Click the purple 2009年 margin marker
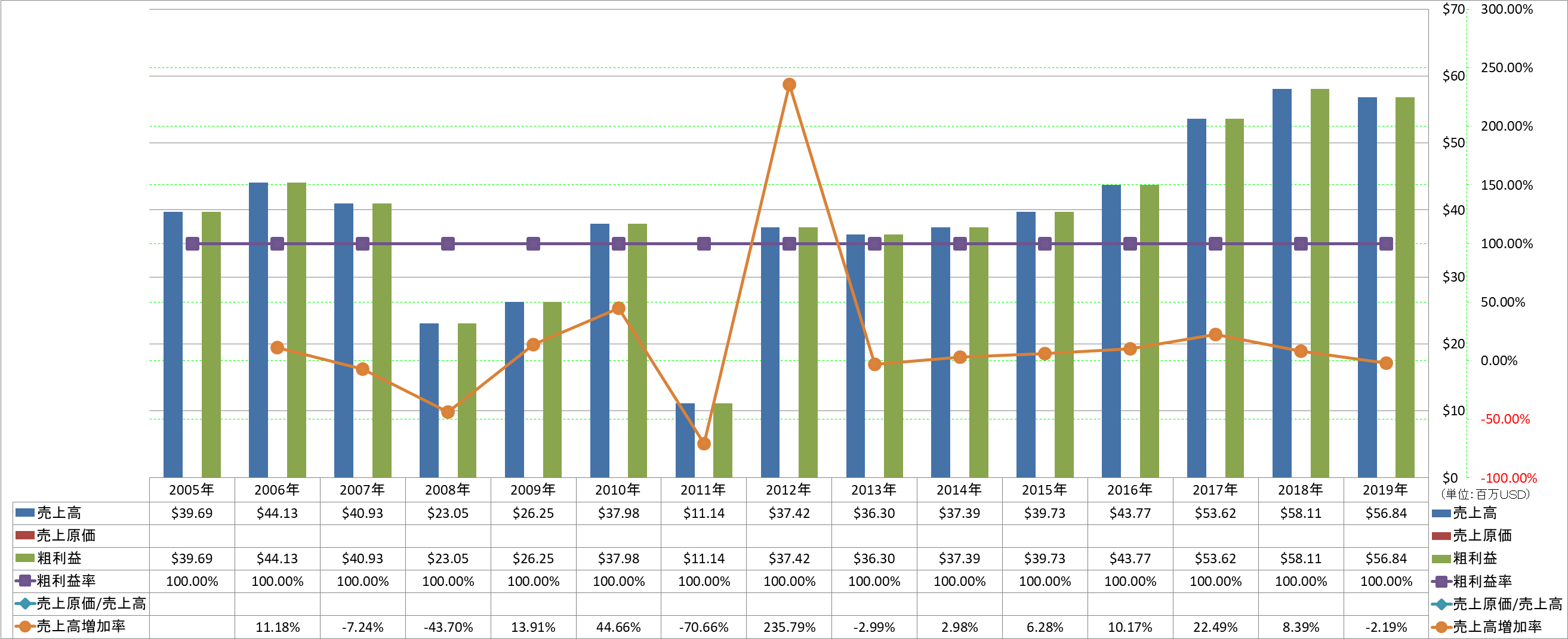Screen dimensions: 1568x639 (x=533, y=243)
